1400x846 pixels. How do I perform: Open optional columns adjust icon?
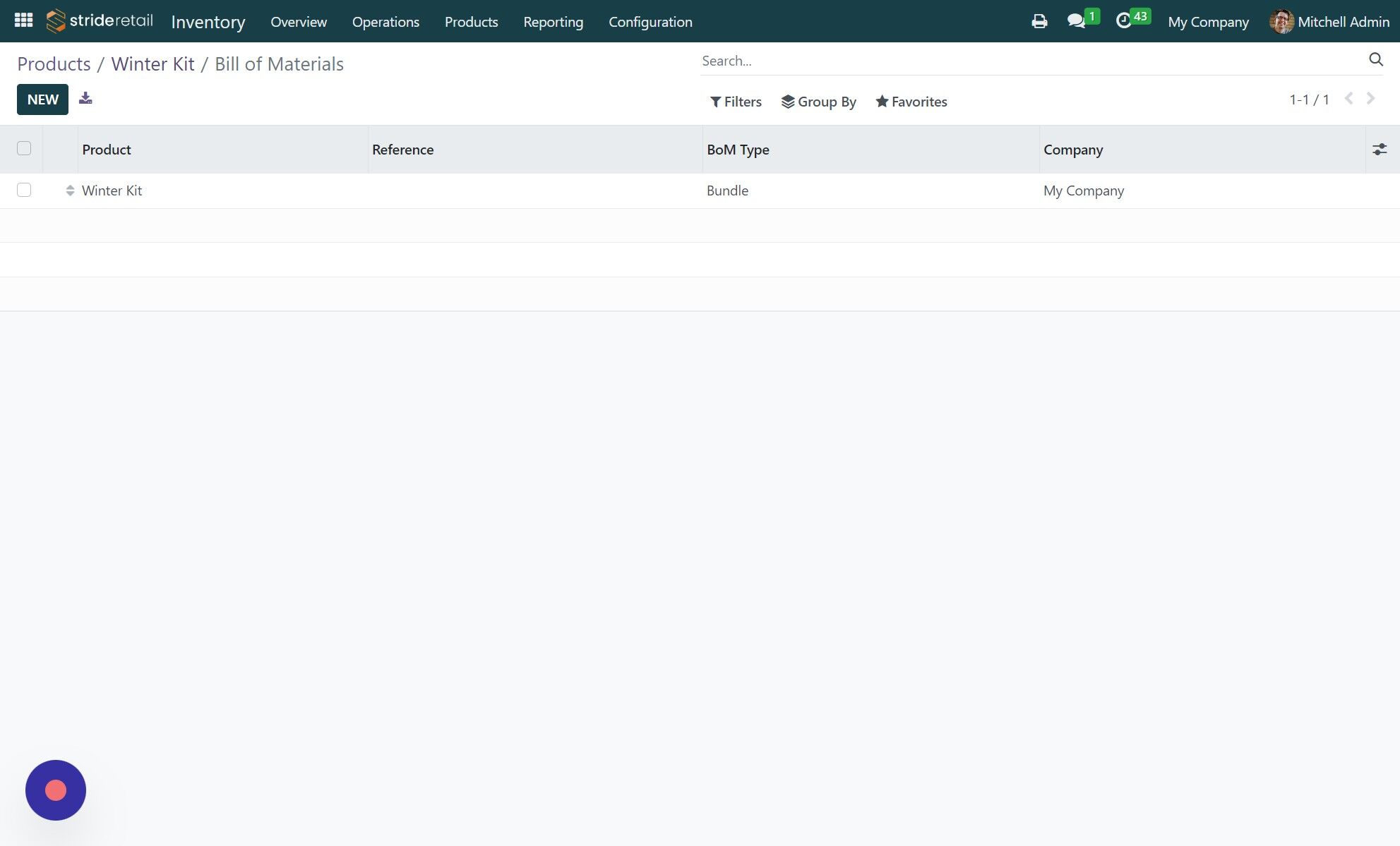(1380, 149)
